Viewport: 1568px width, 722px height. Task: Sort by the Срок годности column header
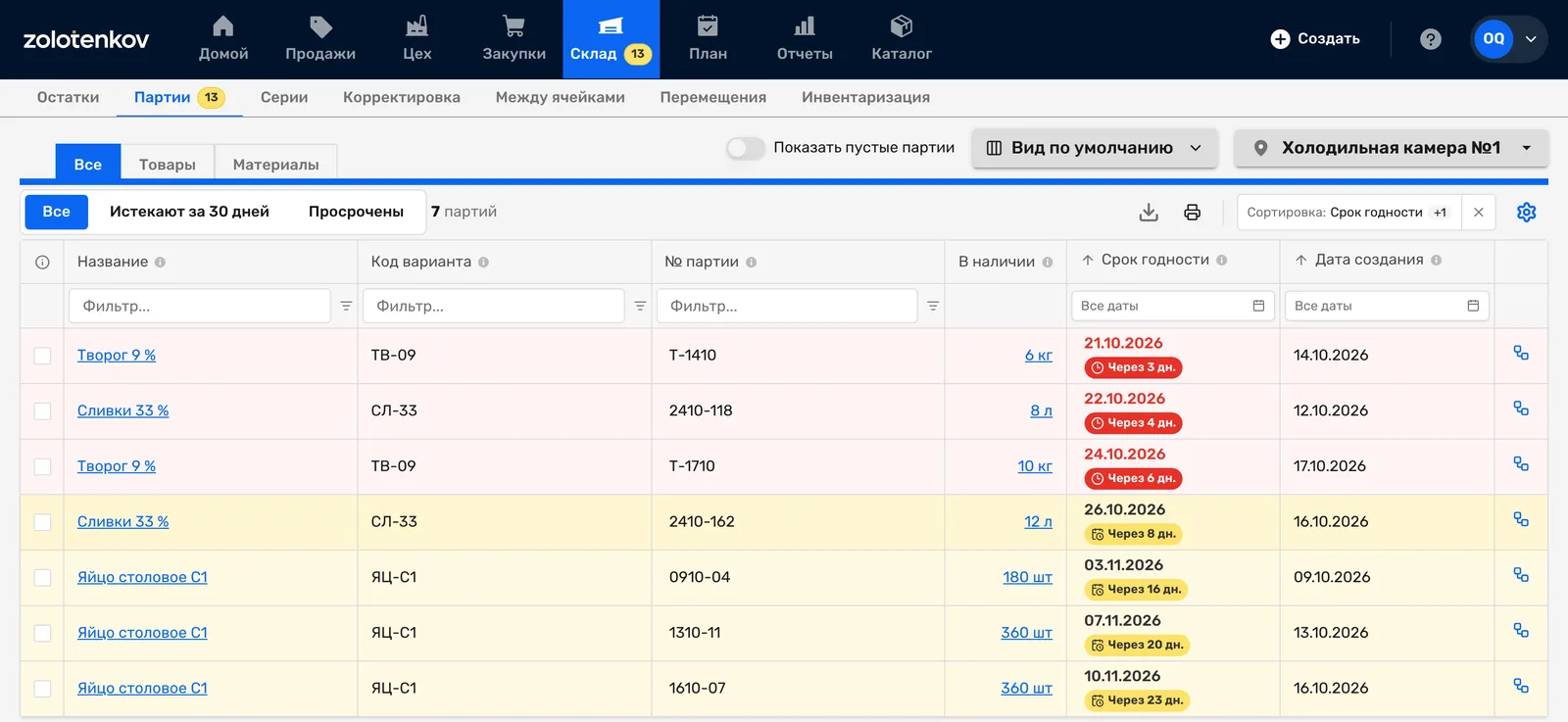tap(1154, 260)
